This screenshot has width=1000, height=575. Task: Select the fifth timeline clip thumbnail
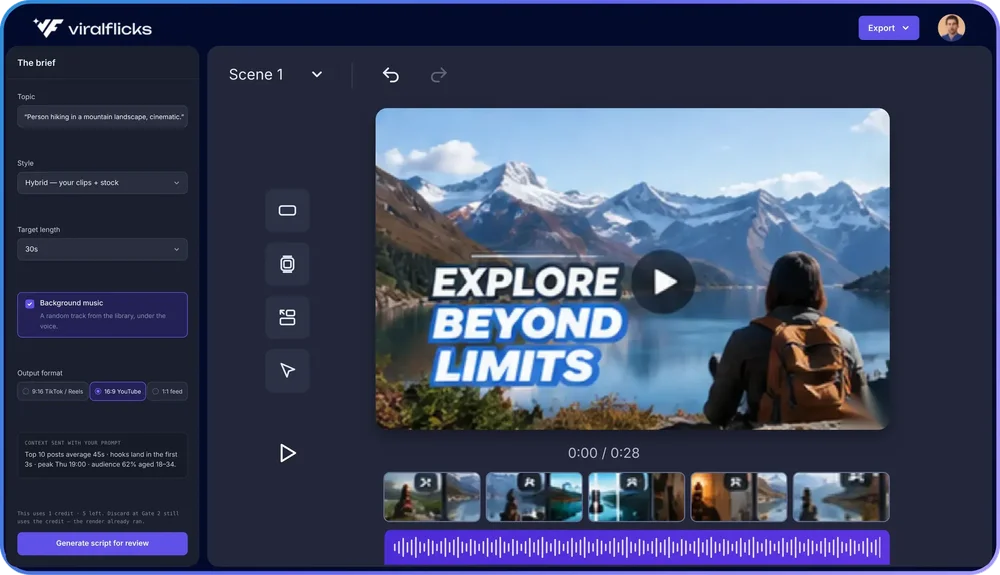pyautogui.click(x=841, y=497)
